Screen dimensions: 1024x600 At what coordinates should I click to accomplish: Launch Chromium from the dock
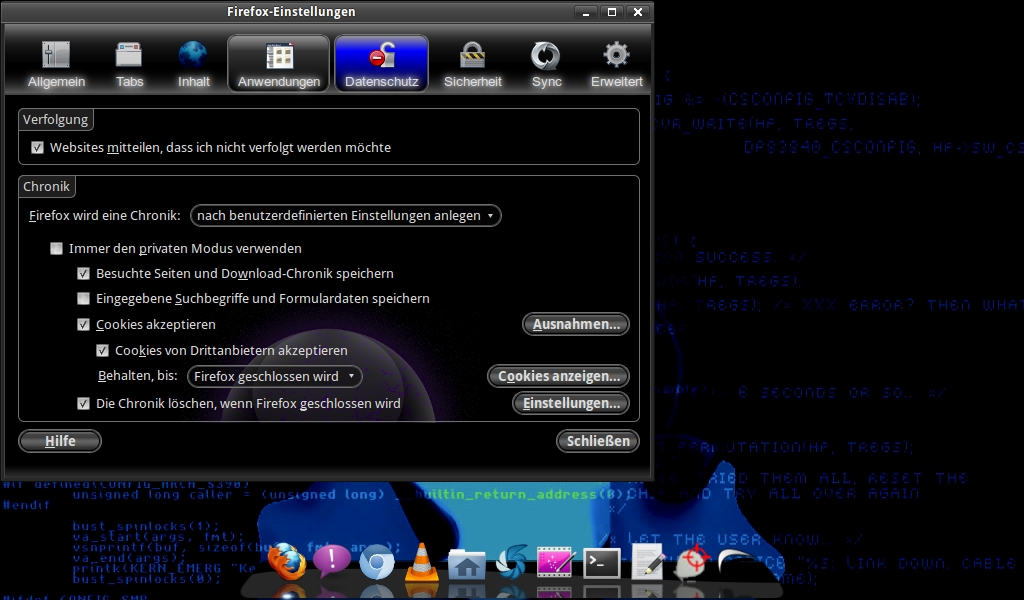point(377,562)
